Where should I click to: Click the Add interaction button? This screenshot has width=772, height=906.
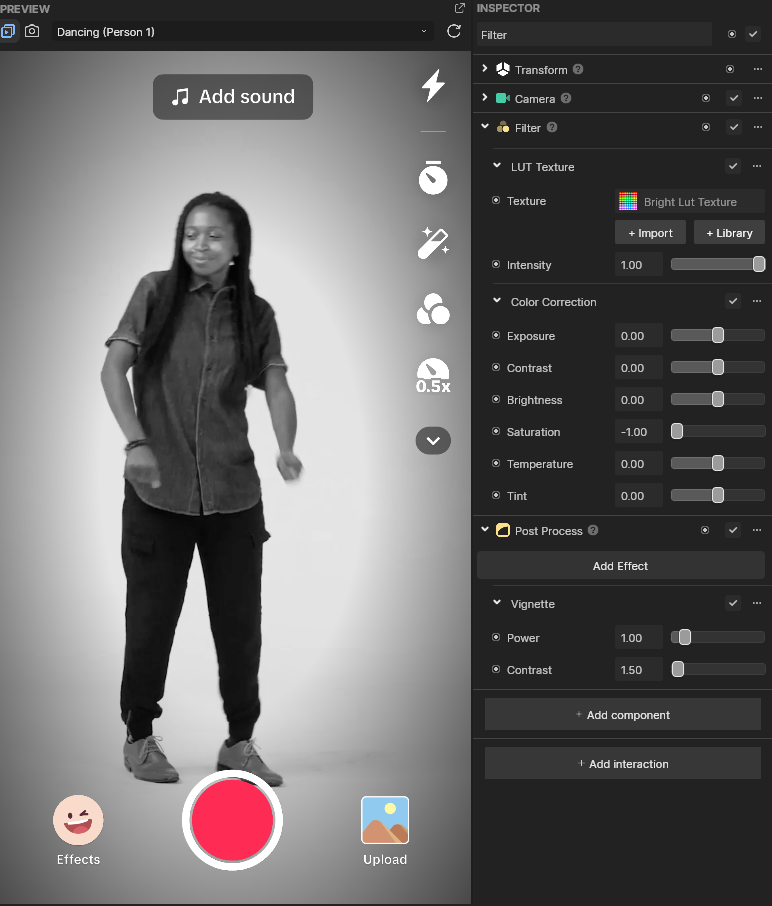click(x=623, y=764)
